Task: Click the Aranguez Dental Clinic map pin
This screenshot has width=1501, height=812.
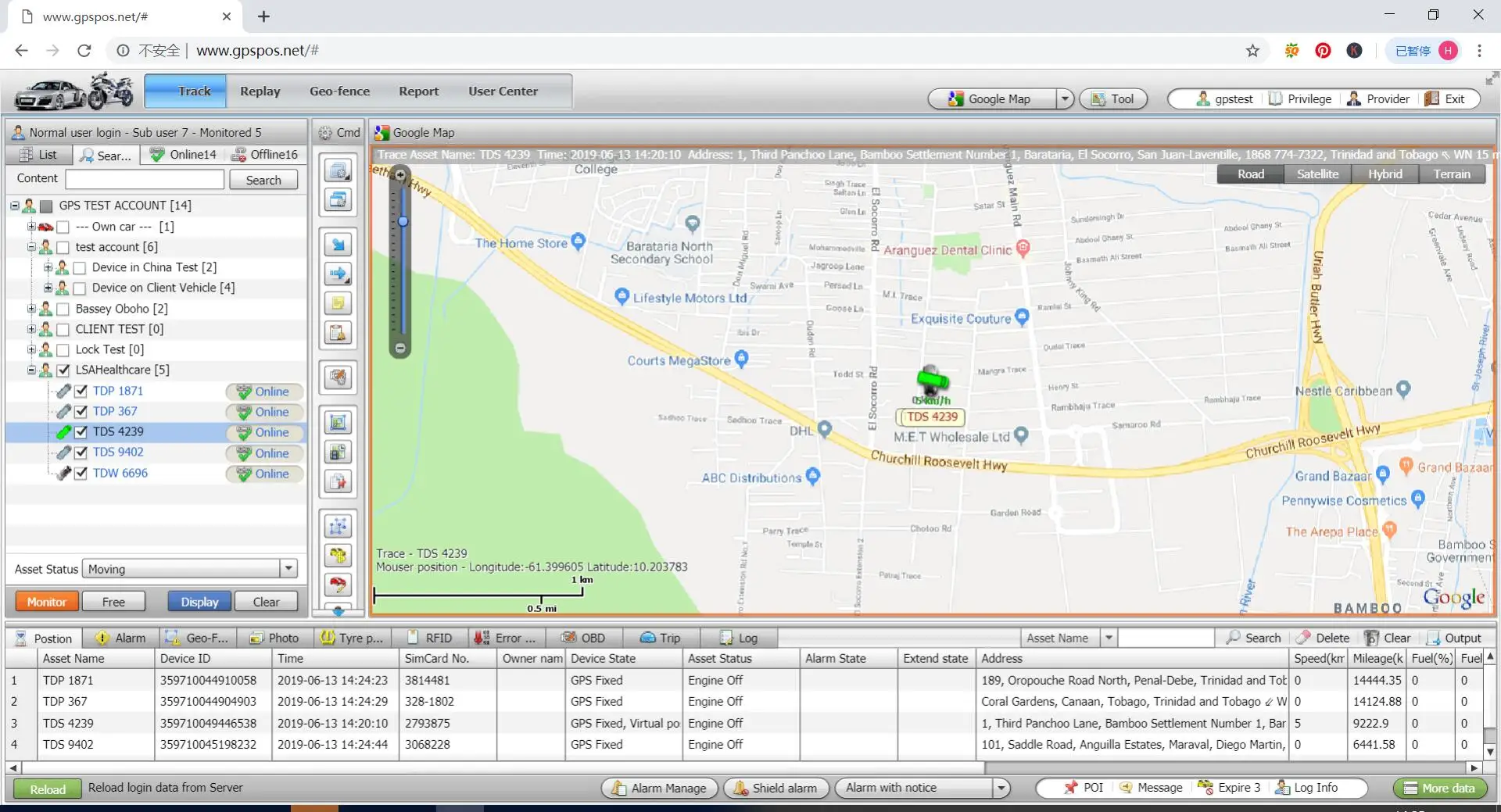Action: pos(1023,249)
